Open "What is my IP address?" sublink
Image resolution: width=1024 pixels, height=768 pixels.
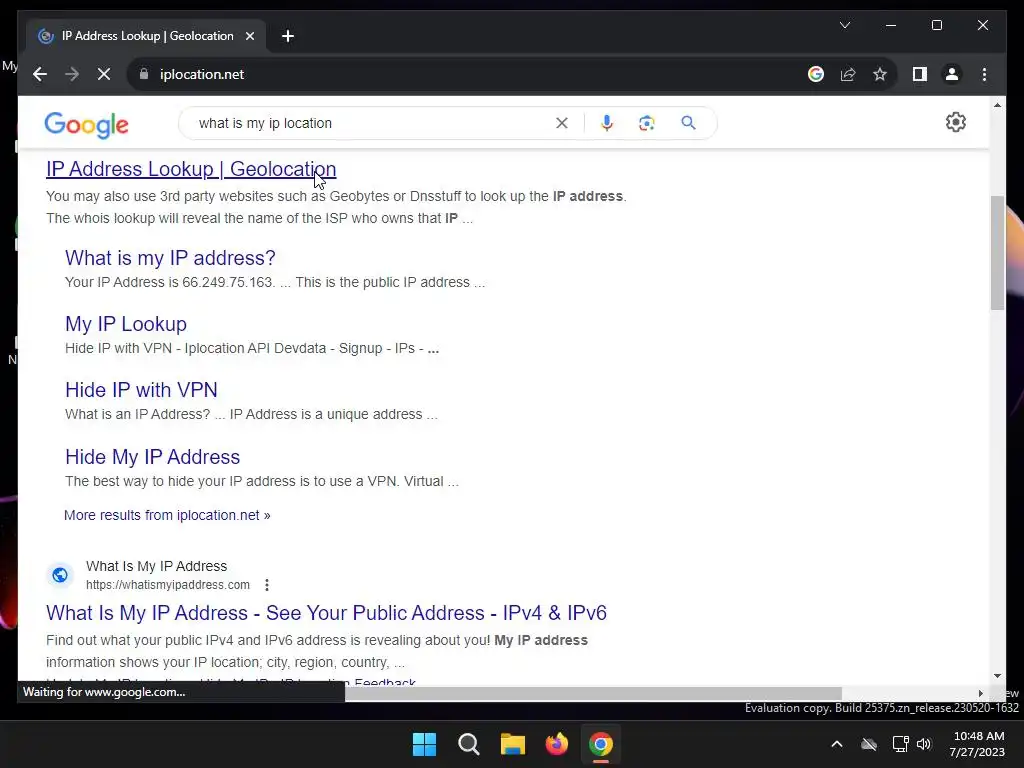(170, 258)
